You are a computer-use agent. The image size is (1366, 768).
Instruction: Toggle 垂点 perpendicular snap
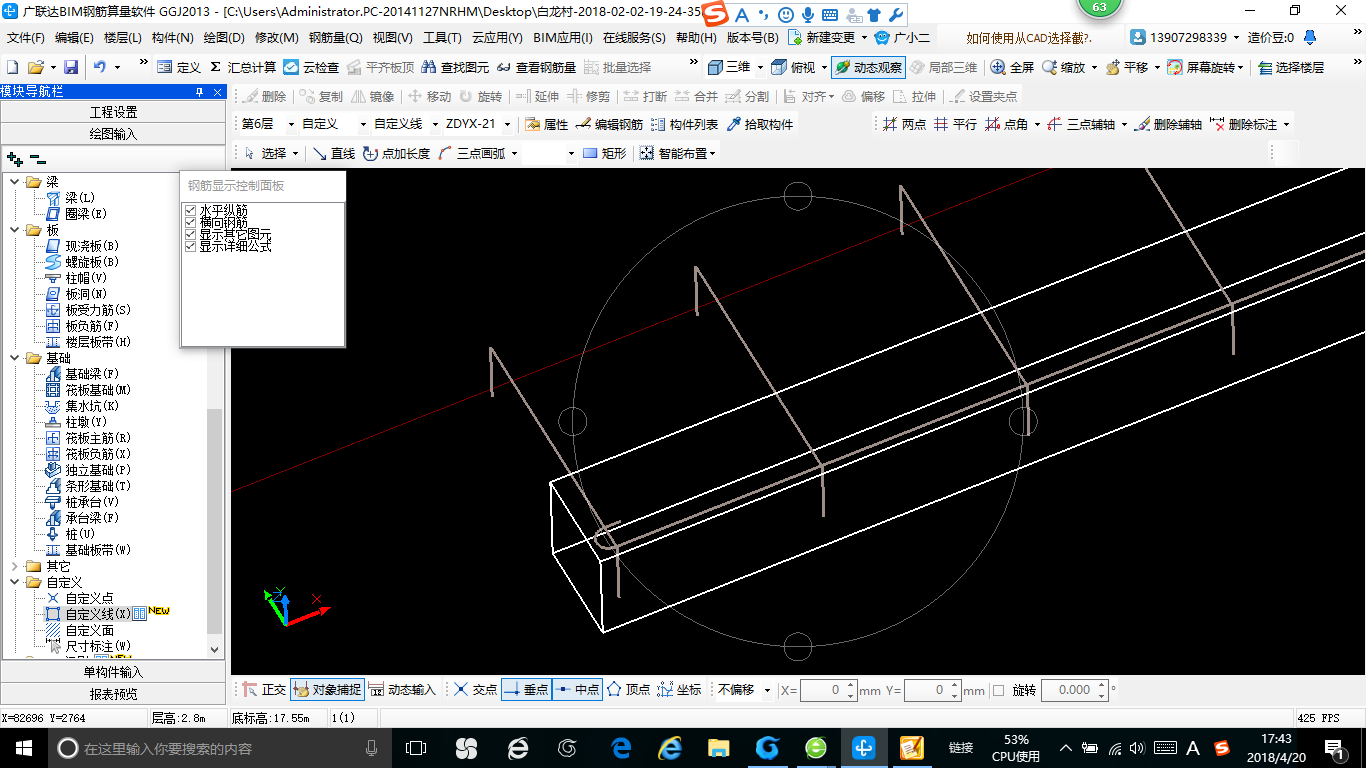click(525, 690)
